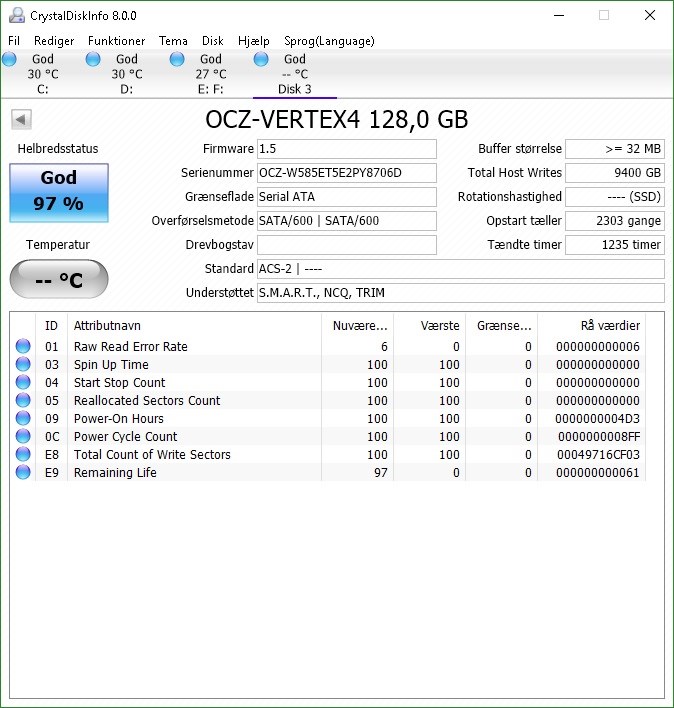Click status orb of Remaining Life row
The image size is (674, 708).
(x=23, y=472)
